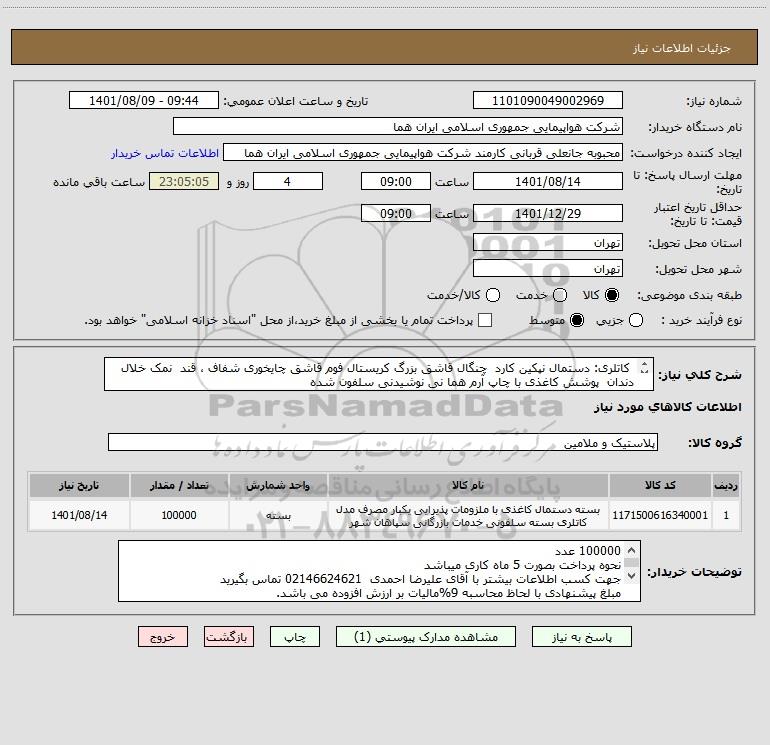Click buyer notes scrollbar down arrow
Image resolution: width=770 pixels, height=745 pixels.
tap(632, 575)
